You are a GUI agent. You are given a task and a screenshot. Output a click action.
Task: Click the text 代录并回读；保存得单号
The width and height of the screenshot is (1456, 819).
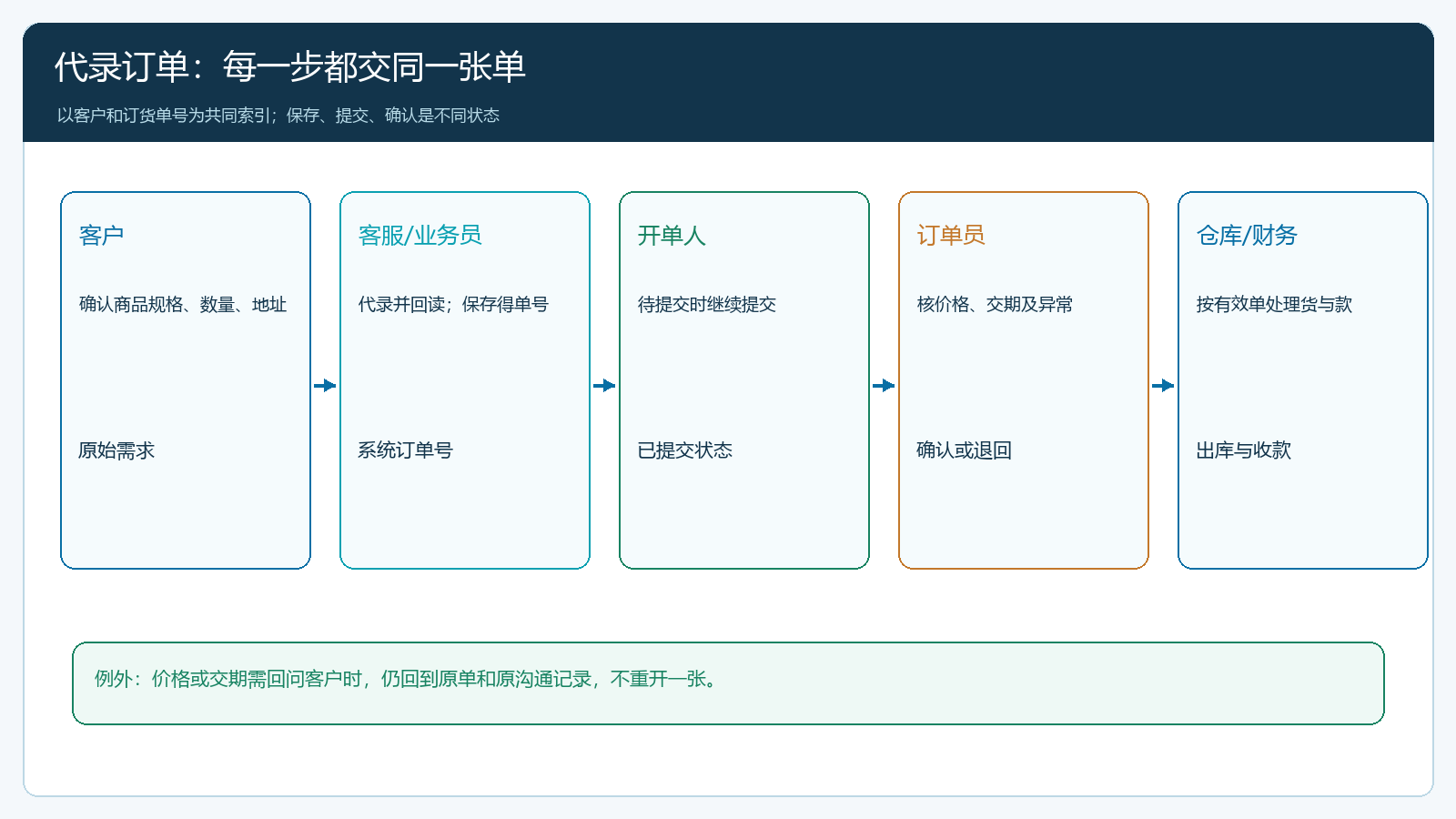coord(453,305)
